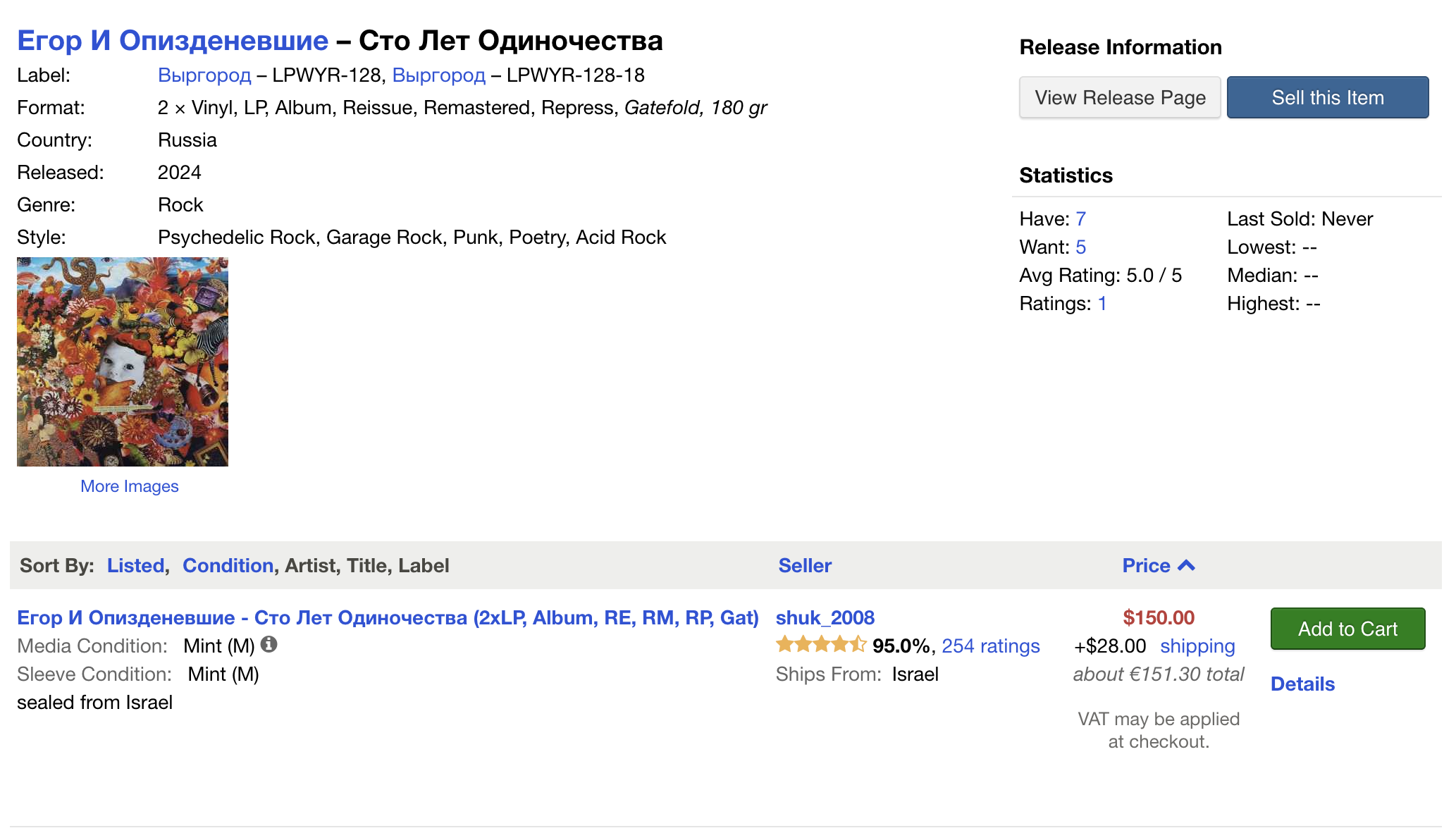Click the Want count 5 link
This screenshot has height=833, width=1456.
pos(1080,247)
